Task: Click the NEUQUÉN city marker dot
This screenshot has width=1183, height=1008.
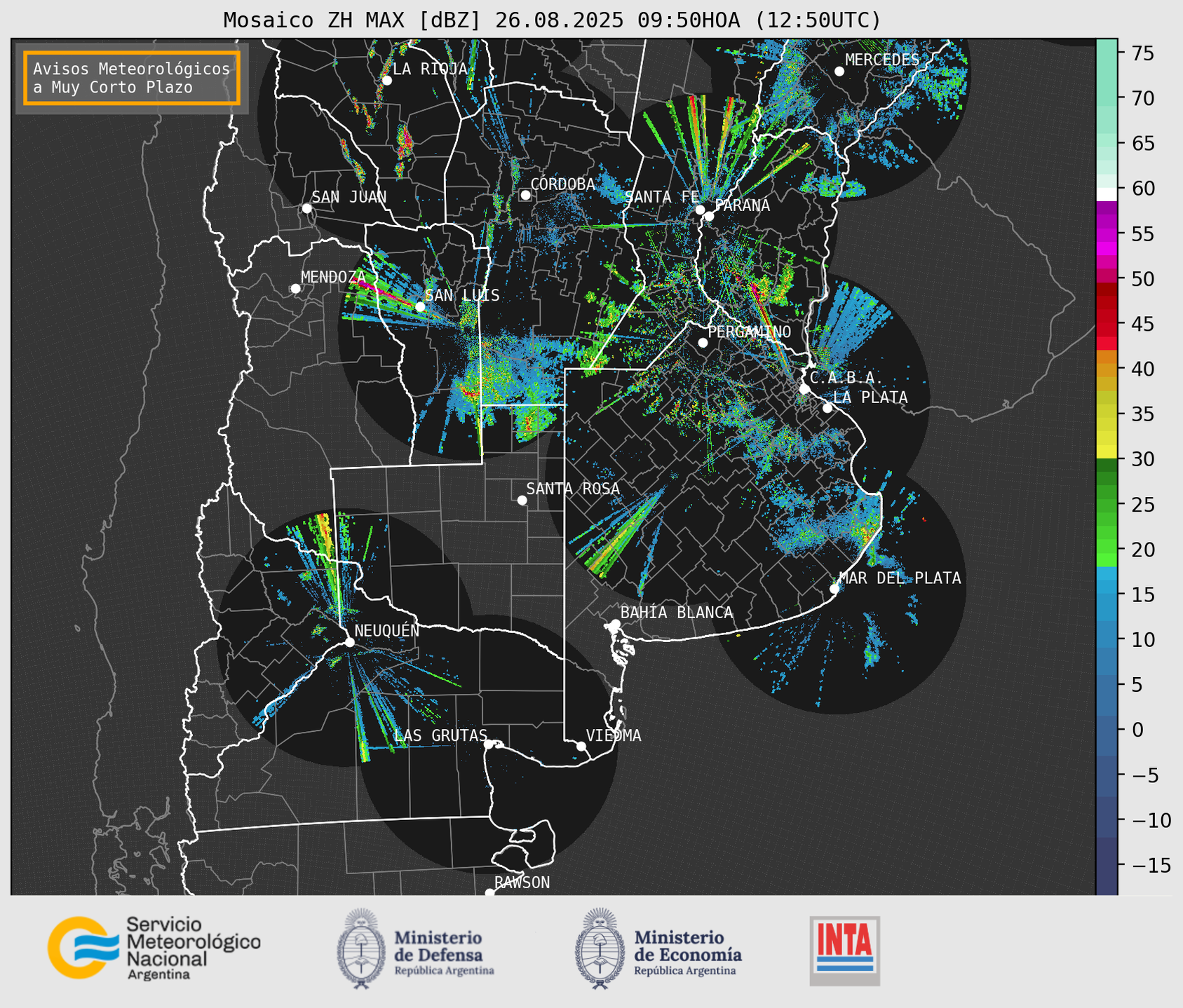Action: pyautogui.click(x=349, y=642)
